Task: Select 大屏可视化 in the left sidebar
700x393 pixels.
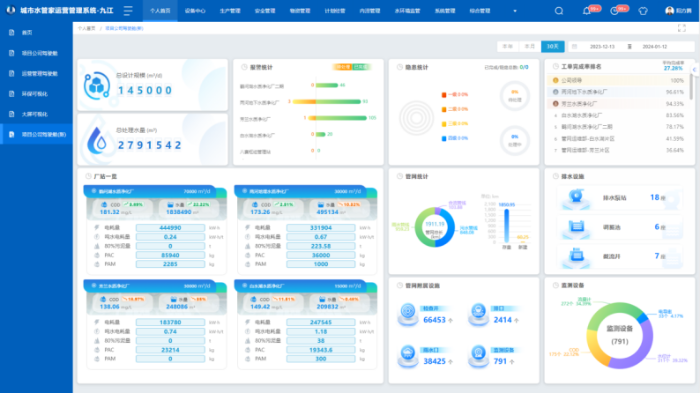Action: point(35,114)
